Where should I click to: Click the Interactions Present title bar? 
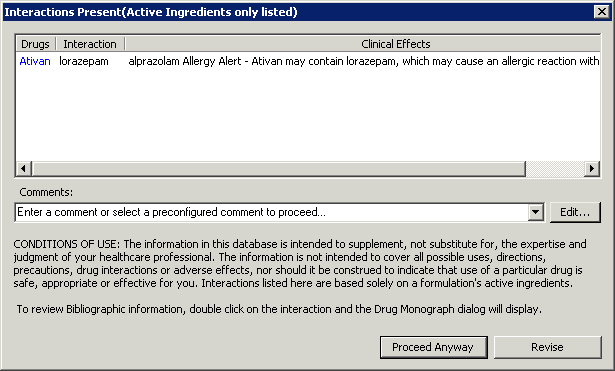pyautogui.click(x=298, y=12)
